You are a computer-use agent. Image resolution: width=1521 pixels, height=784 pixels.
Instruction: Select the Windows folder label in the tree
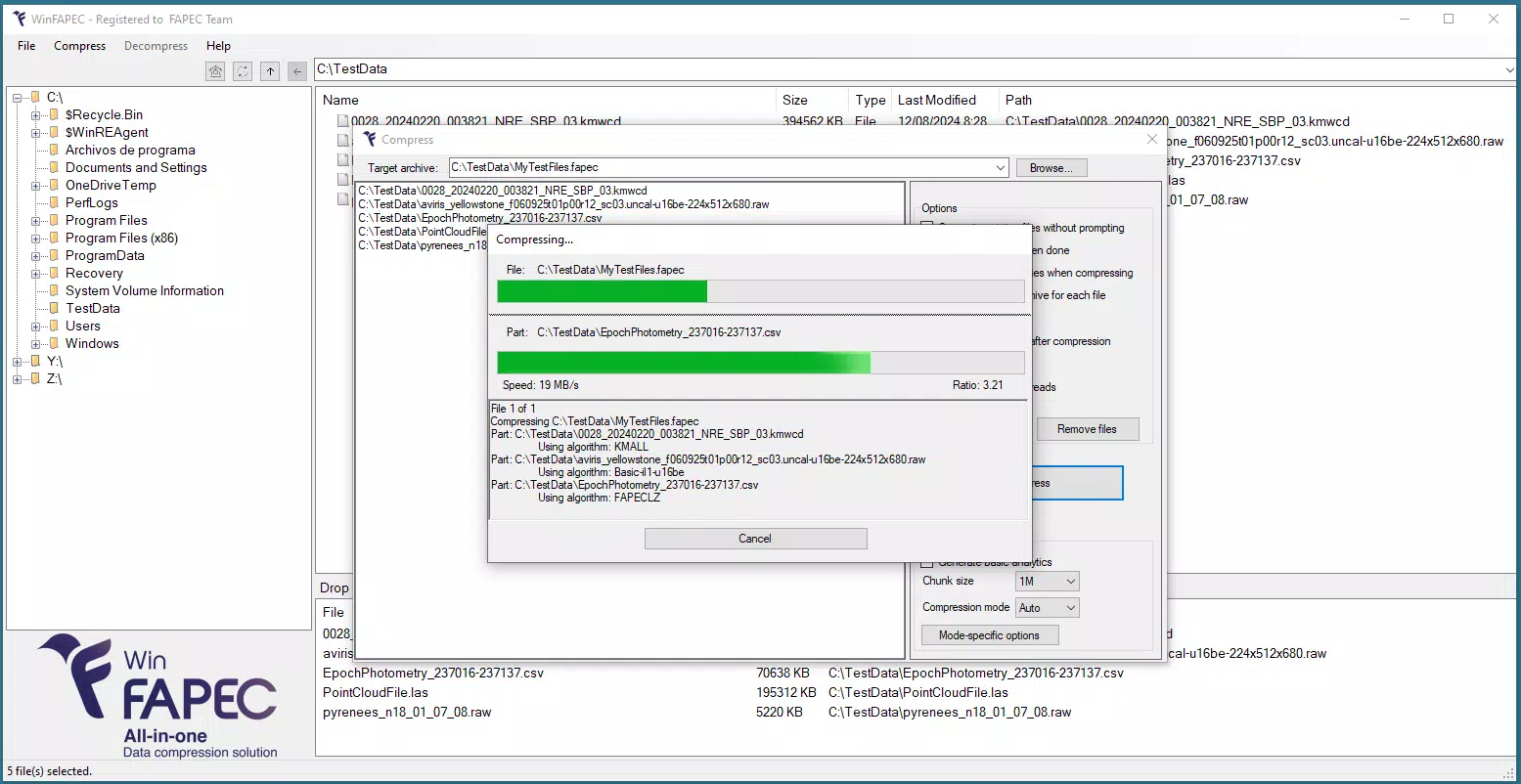92,343
